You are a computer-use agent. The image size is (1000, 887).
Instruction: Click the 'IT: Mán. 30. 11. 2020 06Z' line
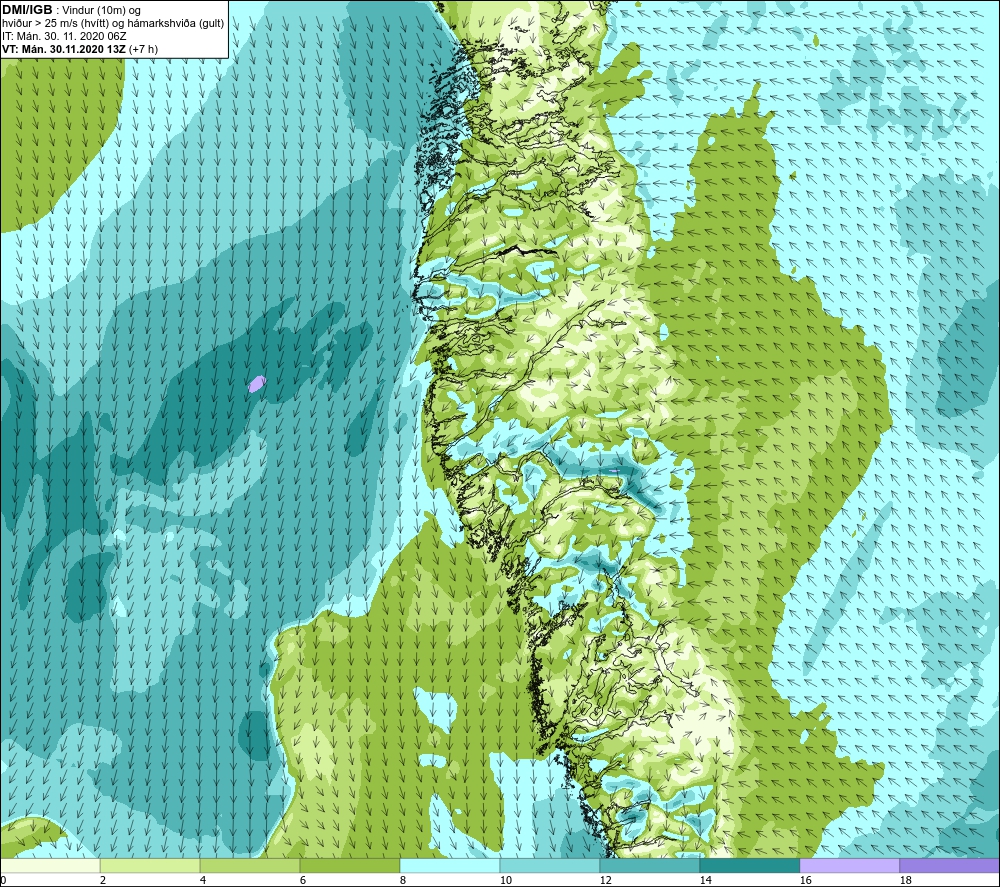(x=64, y=36)
